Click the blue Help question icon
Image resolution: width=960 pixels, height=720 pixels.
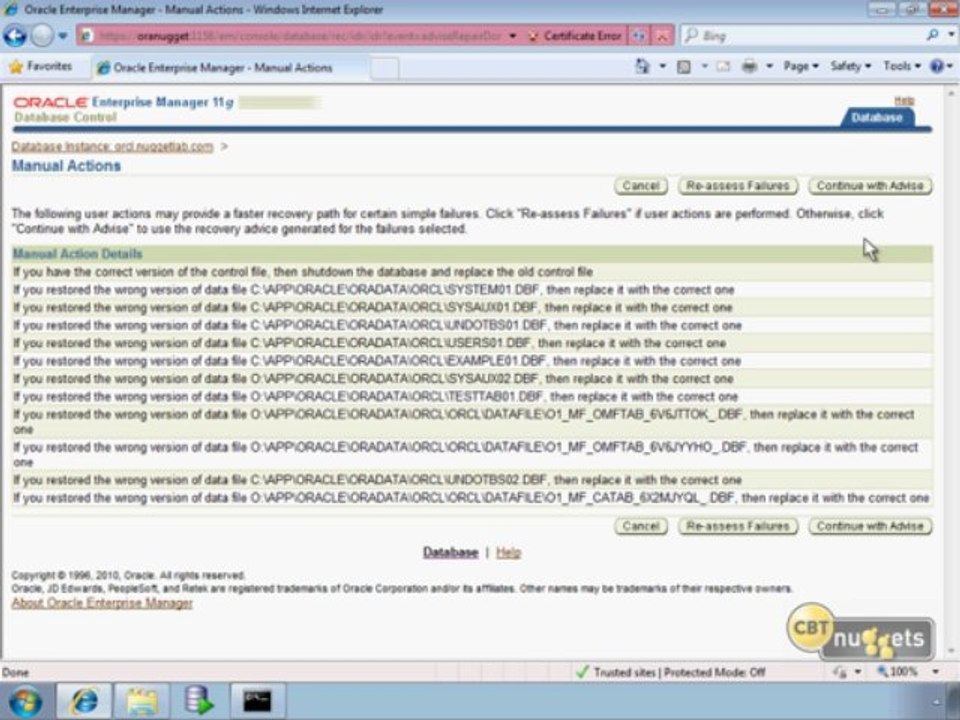coord(937,66)
